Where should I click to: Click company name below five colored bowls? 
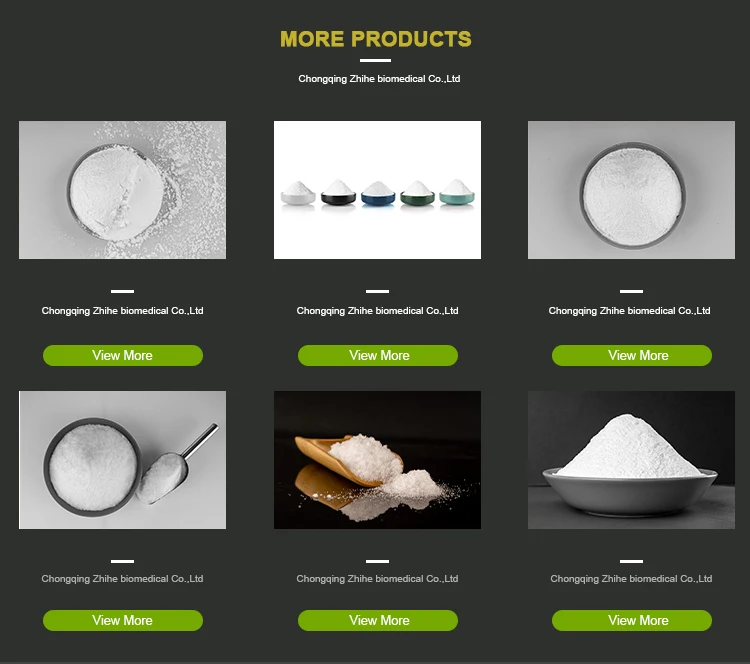click(x=377, y=311)
